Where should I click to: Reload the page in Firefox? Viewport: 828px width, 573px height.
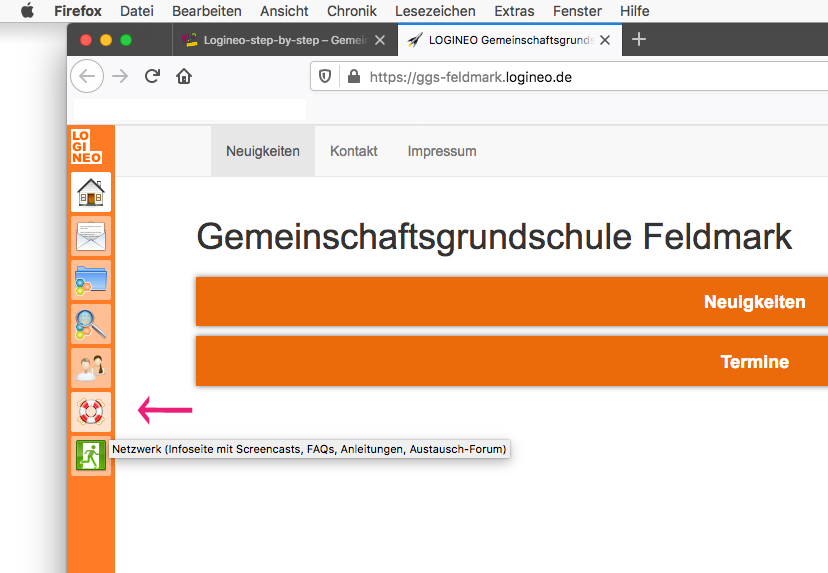coord(152,77)
